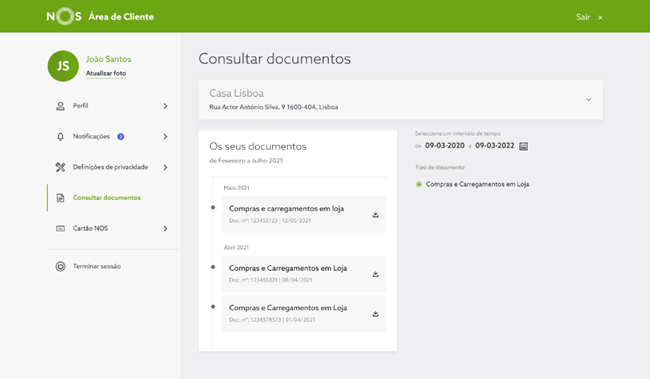Click the João Santos name
This screenshot has height=379, width=650.
pyautogui.click(x=108, y=59)
